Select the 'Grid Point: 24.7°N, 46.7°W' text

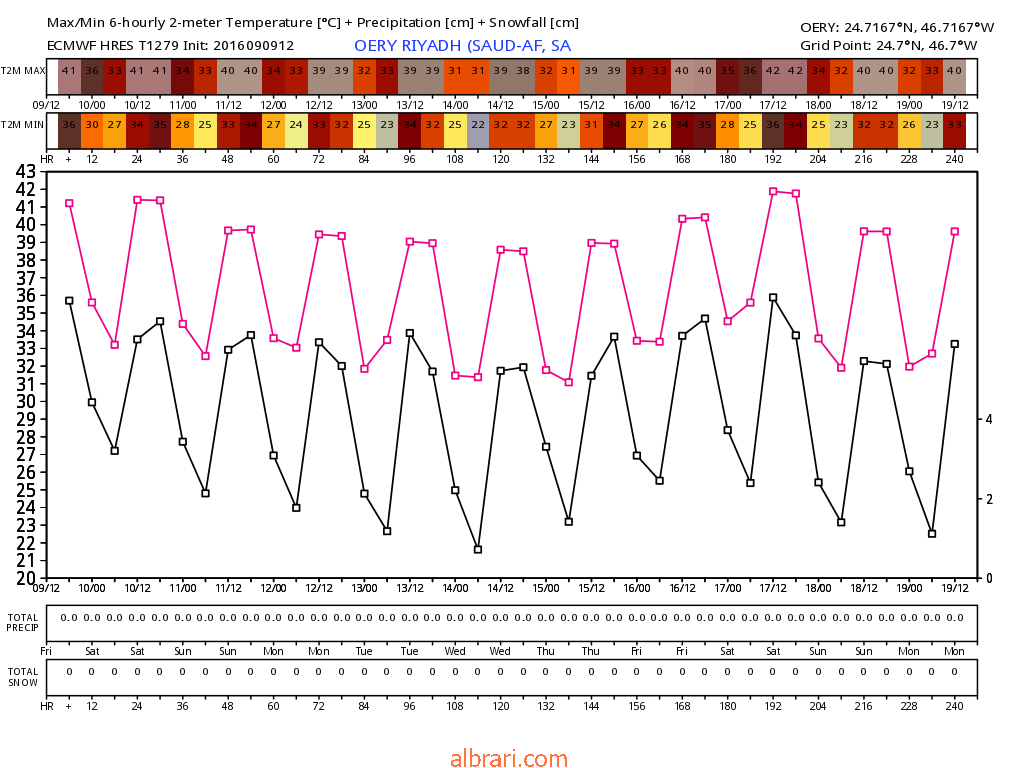pyautogui.click(x=888, y=46)
